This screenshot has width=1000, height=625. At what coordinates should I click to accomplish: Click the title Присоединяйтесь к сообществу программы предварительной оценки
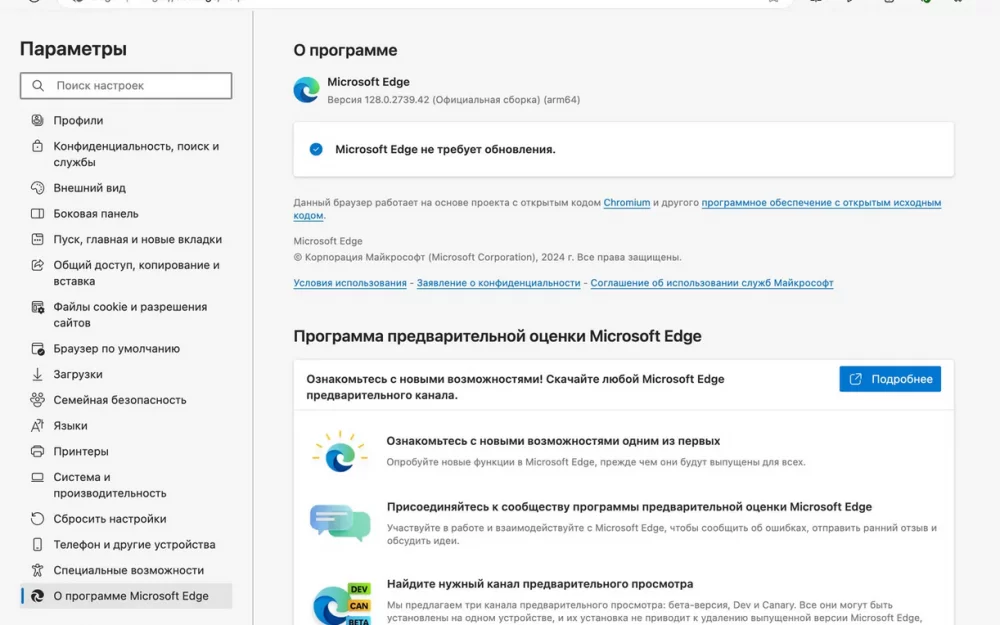[x=629, y=506]
